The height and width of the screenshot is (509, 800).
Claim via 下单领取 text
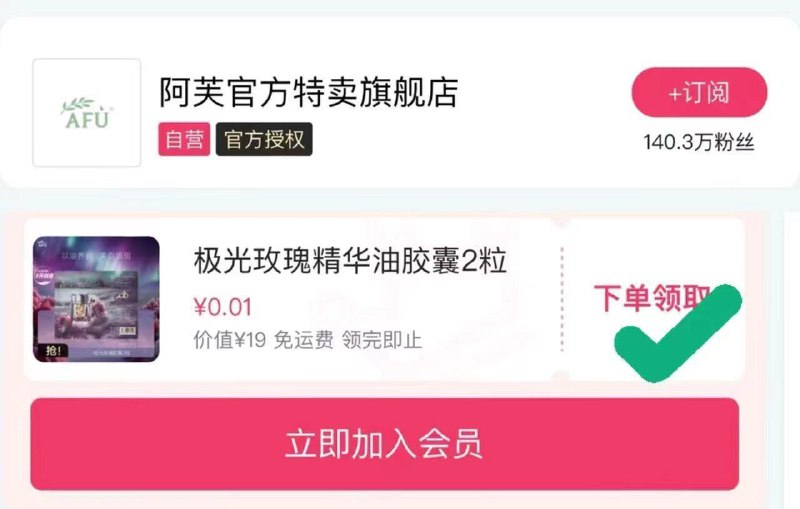point(652,298)
